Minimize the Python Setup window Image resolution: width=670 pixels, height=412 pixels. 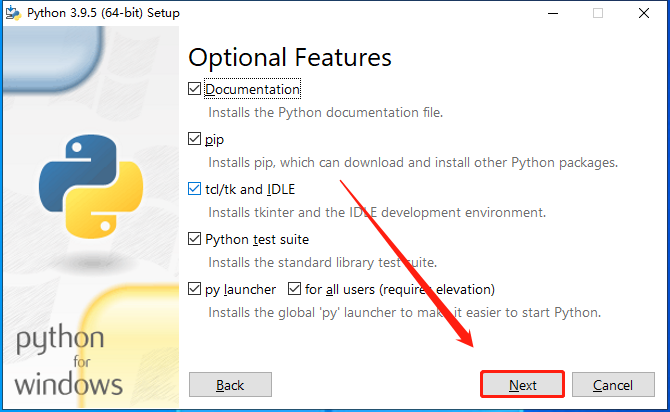[x=553, y=13]
